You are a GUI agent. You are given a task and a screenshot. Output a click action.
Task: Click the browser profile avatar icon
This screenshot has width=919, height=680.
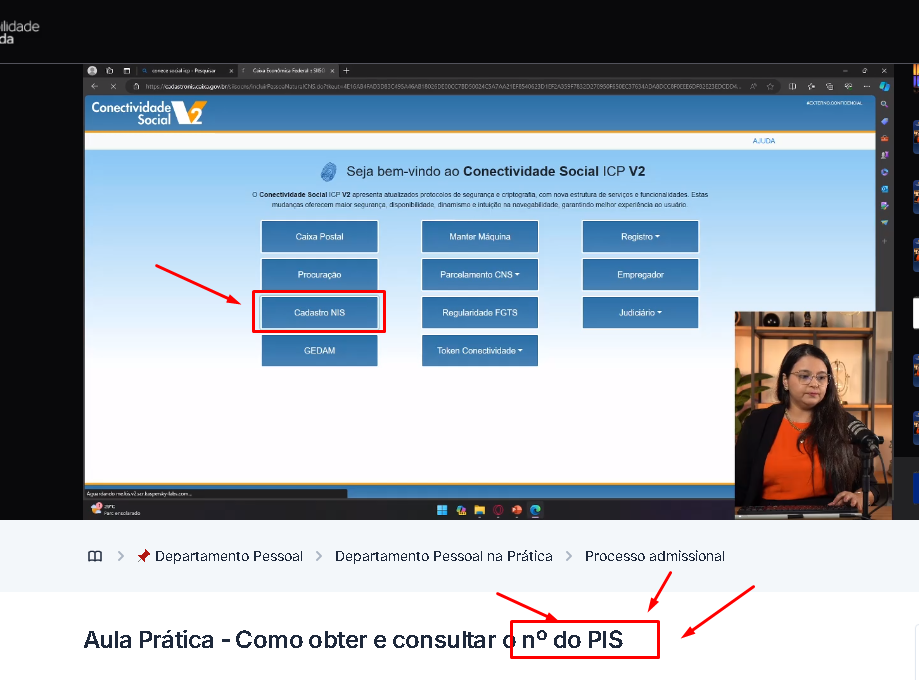pyautogui.click(x=92, y=70)
